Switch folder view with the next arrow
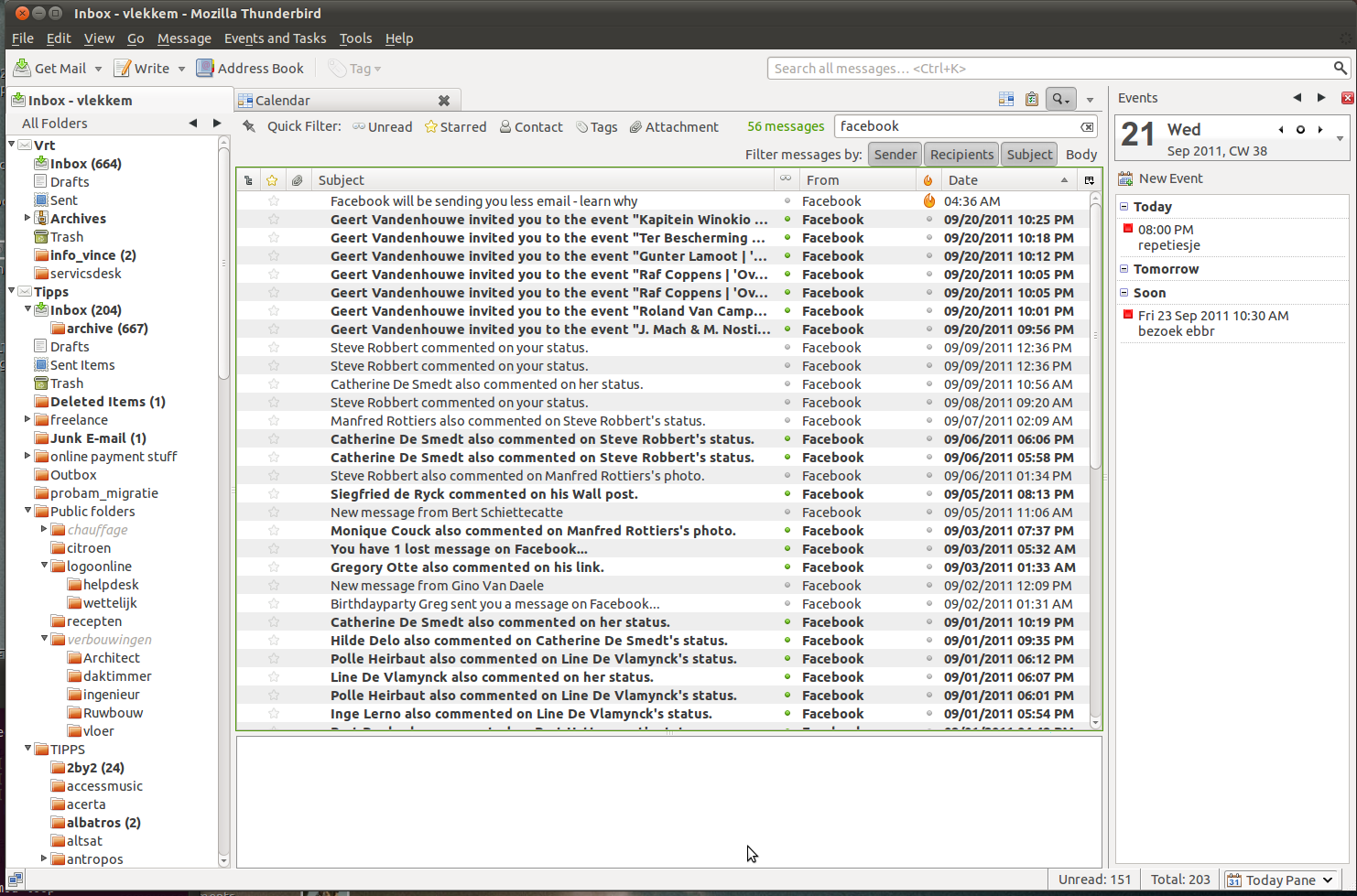Screen dimensions: 1357x896 (217, 123)
